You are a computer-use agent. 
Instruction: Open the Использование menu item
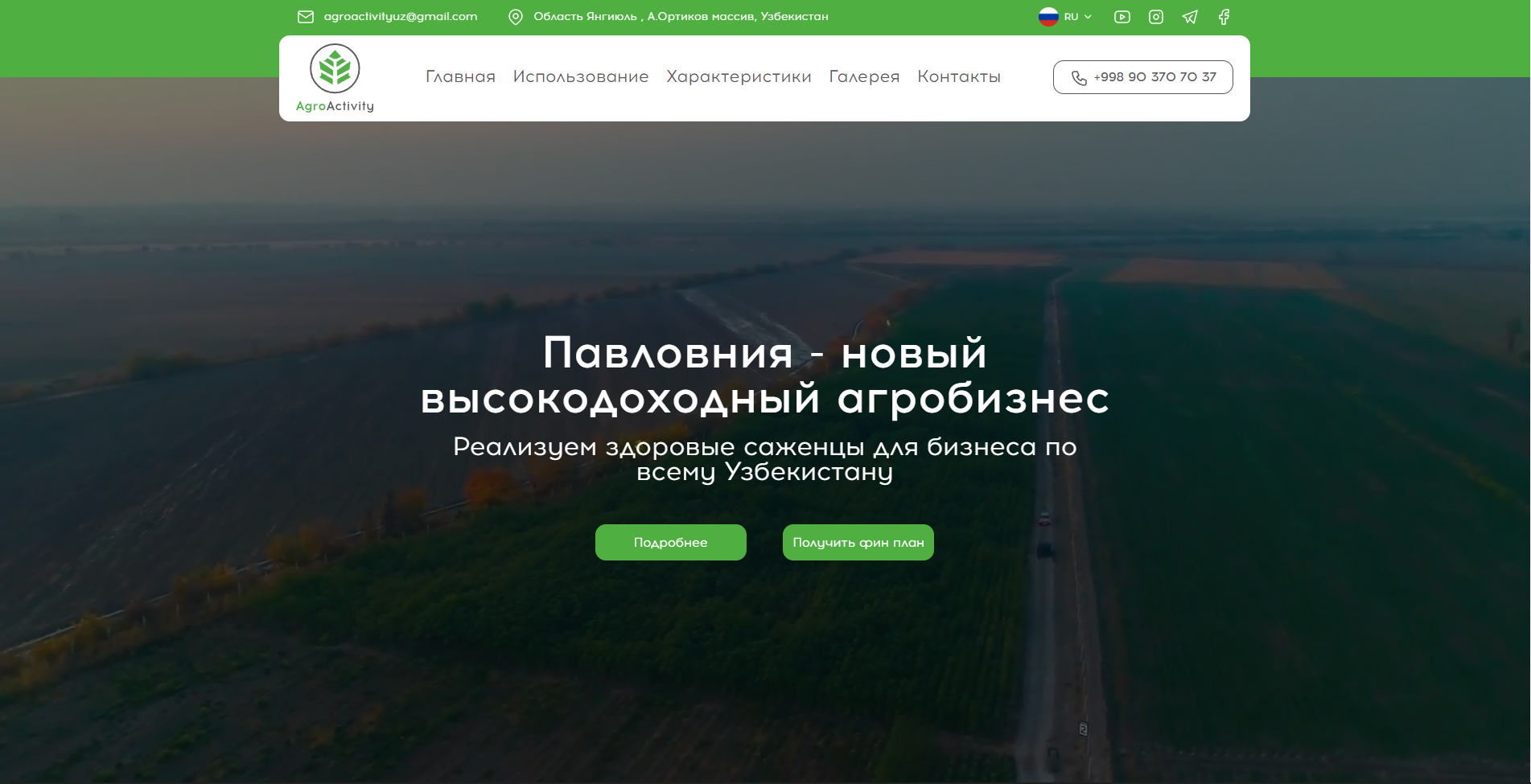[581, 76]
